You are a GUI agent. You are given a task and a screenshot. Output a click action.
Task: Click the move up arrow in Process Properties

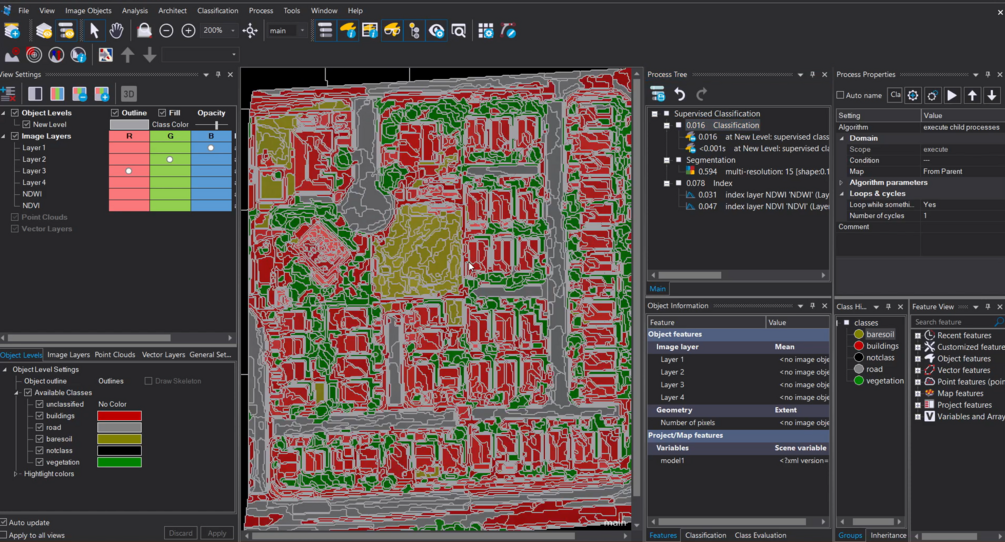point(972,95)
